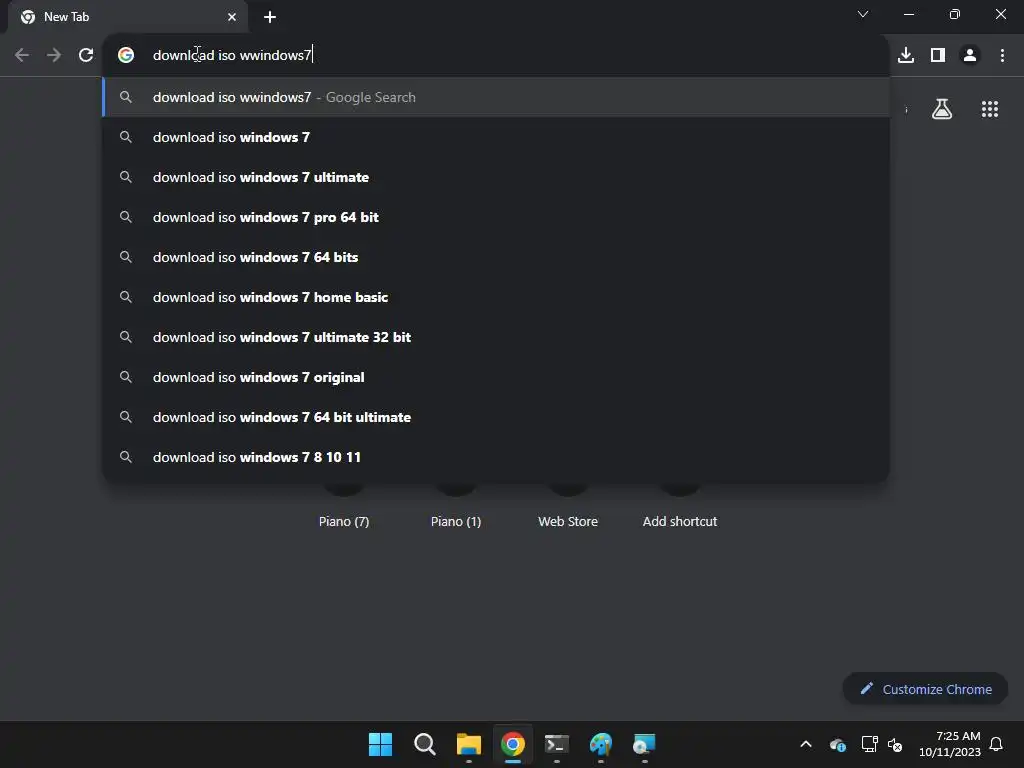Choose suggestion 'windows 7 pro 64 bit'
The image size is (1024, 768).
tap(496, 217)
